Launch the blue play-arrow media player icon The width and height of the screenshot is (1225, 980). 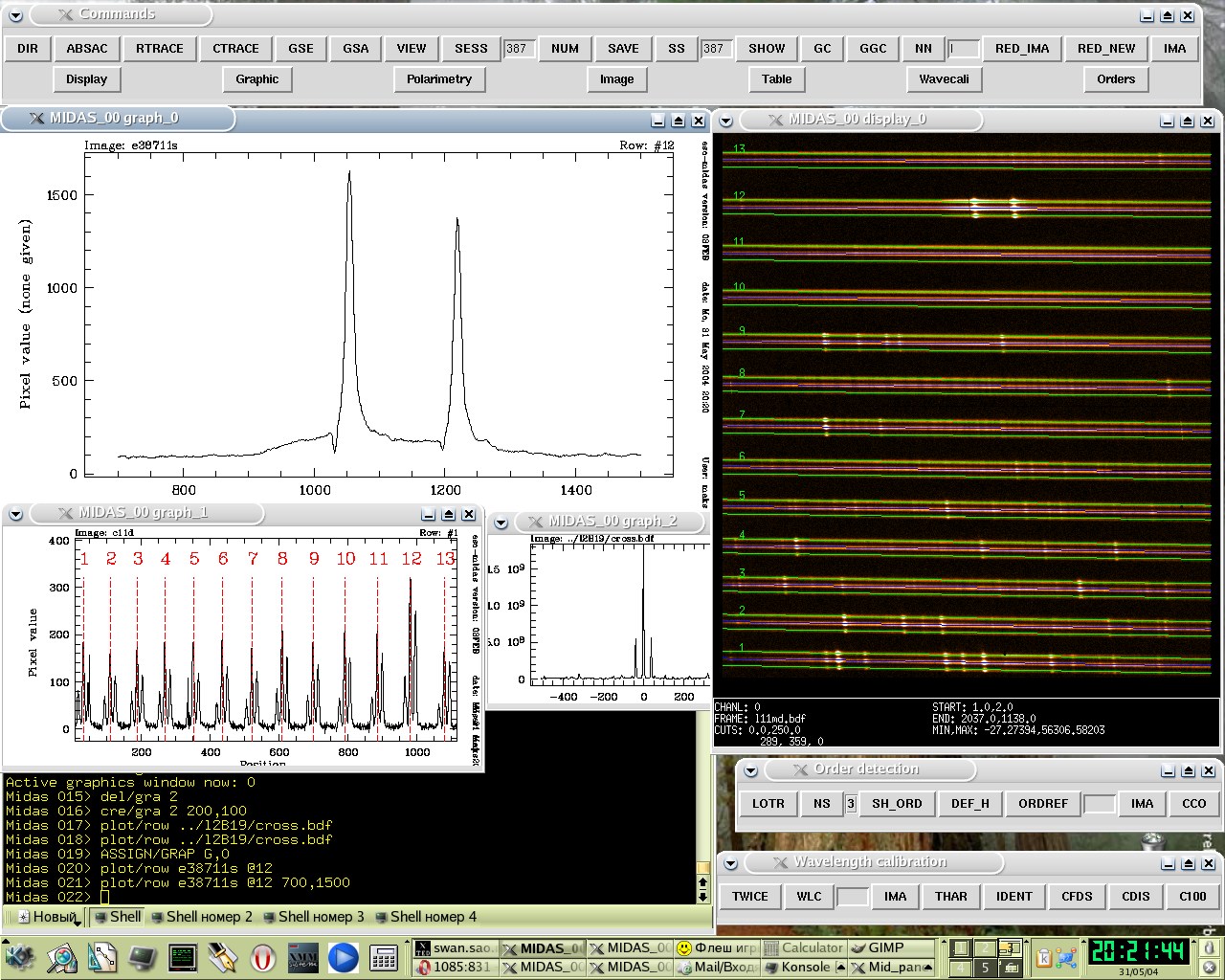tap(344, 957)
